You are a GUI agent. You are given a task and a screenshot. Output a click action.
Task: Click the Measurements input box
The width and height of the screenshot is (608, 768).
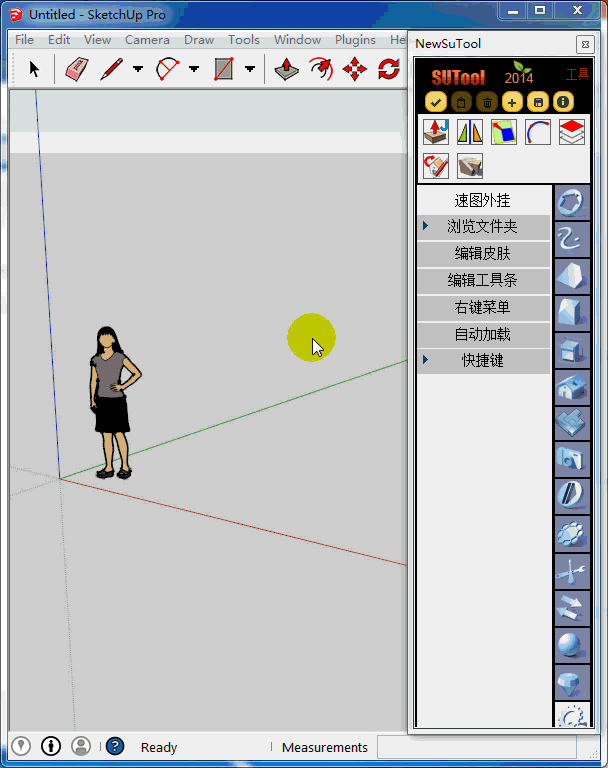point(477,747)
